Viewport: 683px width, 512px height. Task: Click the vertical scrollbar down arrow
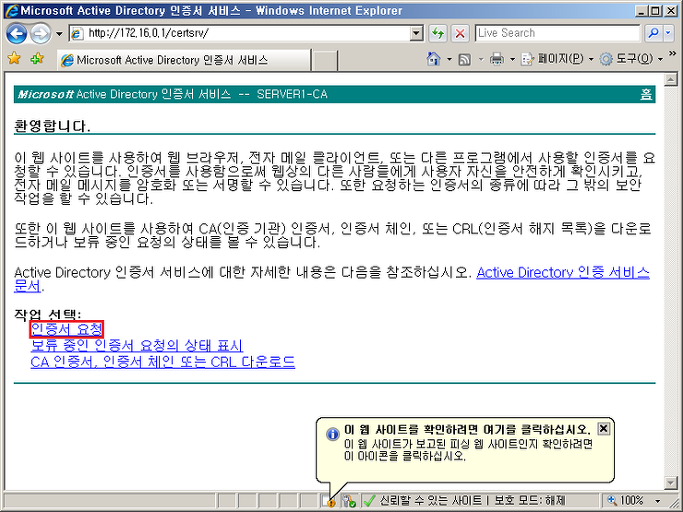(670, 482)
